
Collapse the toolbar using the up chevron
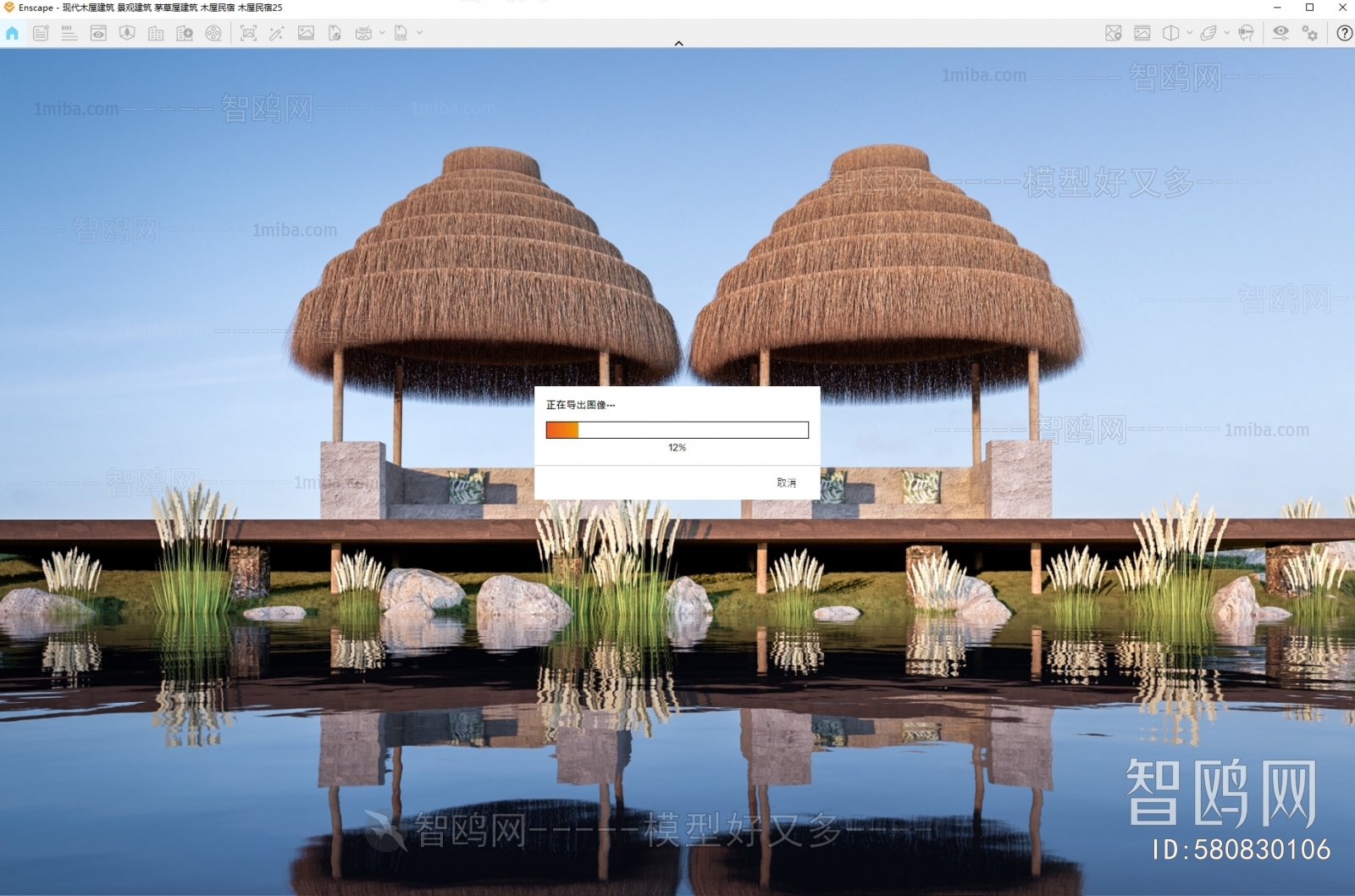tap(678, 43)
